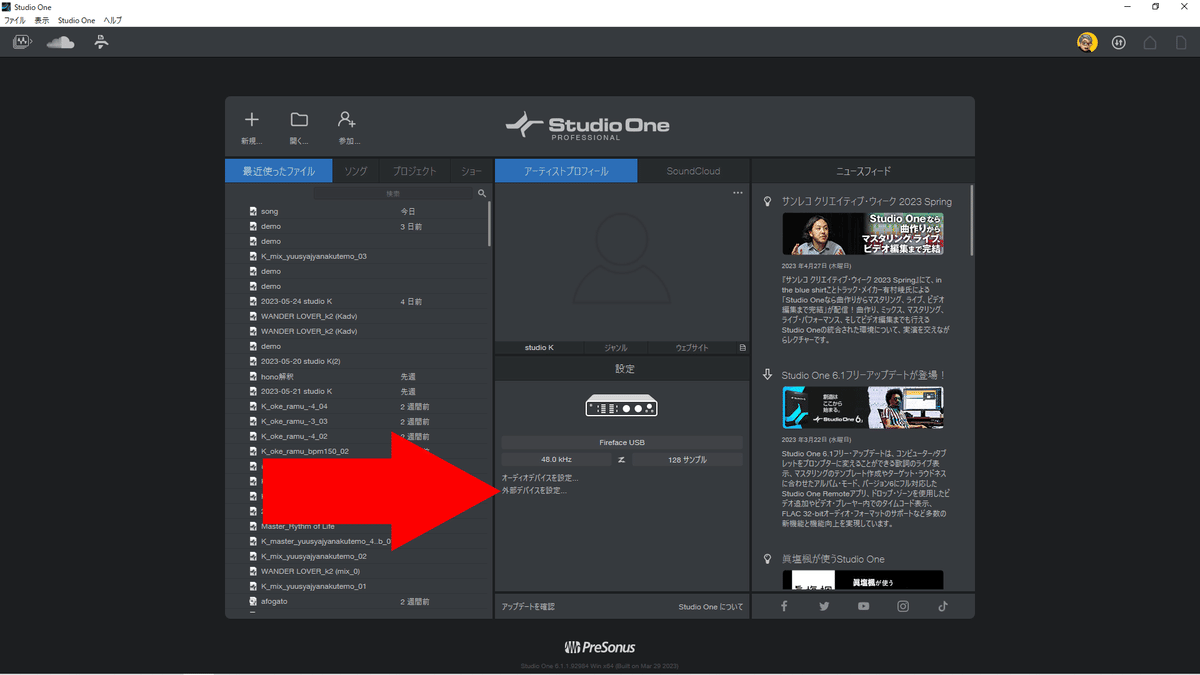Switch to the プロジェクト tab

(415, 171)
